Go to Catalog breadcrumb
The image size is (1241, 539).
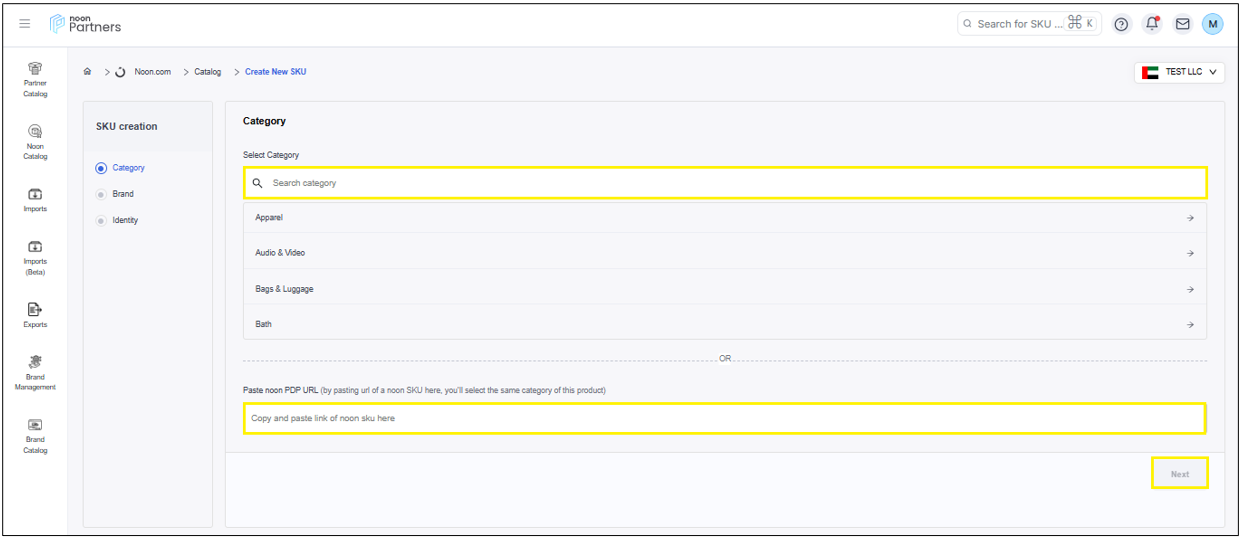[x=208, y=72]
